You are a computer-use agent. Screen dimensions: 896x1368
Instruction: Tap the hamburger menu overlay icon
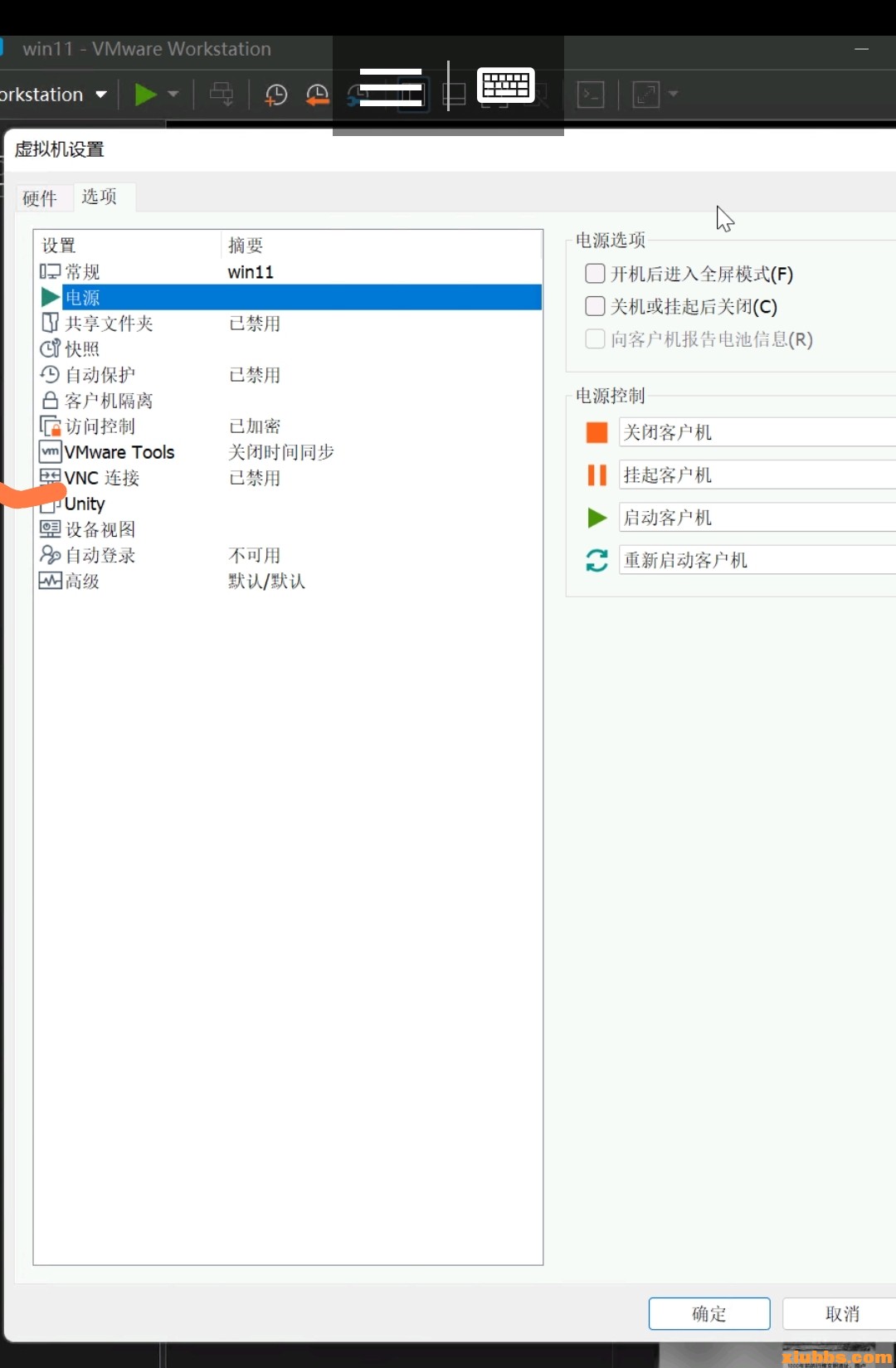click(x=391, y=87)
